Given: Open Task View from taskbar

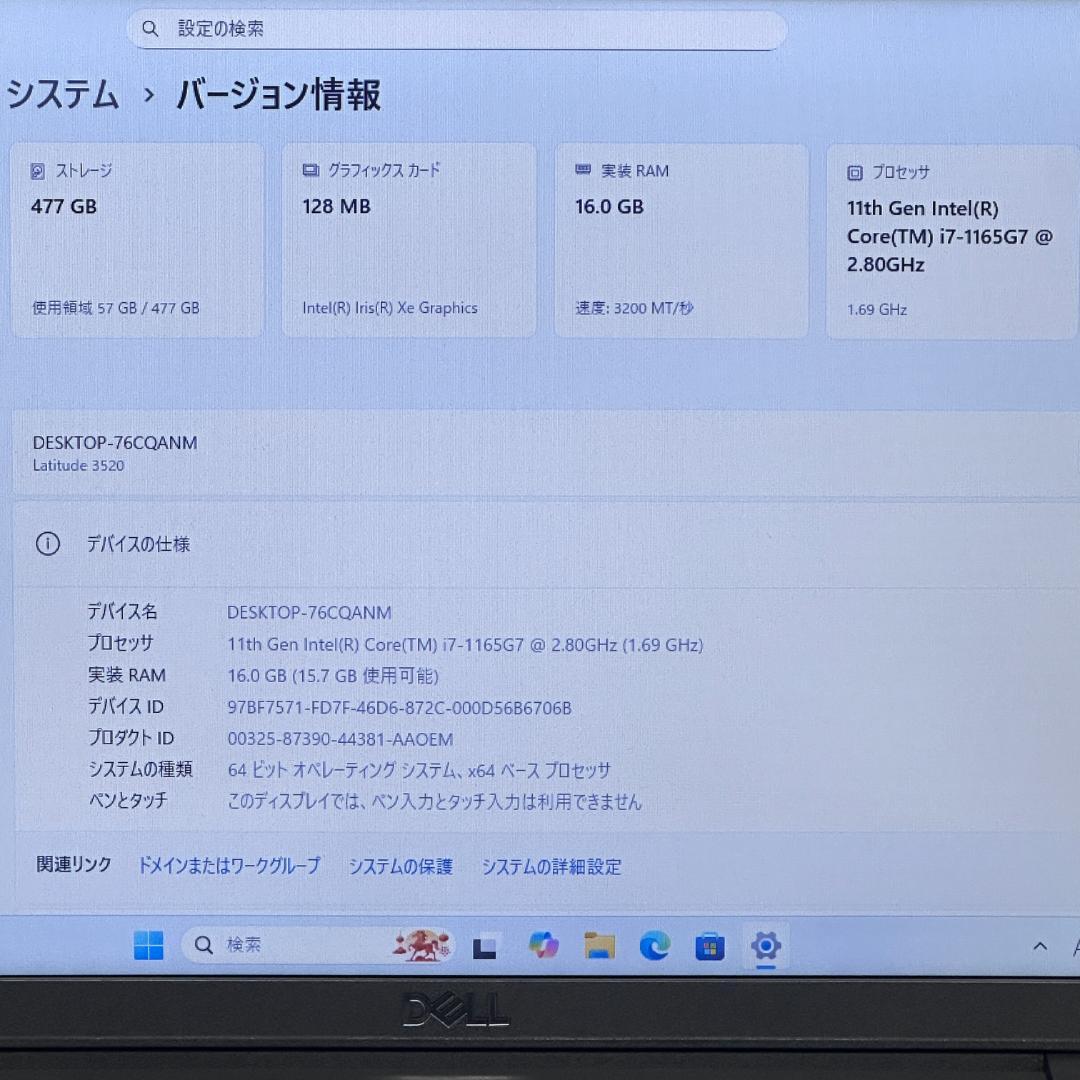Looking at the screenshot, I should pos(484,946).
